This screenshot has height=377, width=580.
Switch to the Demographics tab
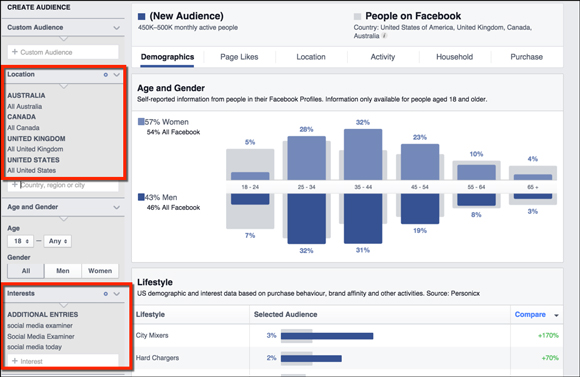pos(167,57)
